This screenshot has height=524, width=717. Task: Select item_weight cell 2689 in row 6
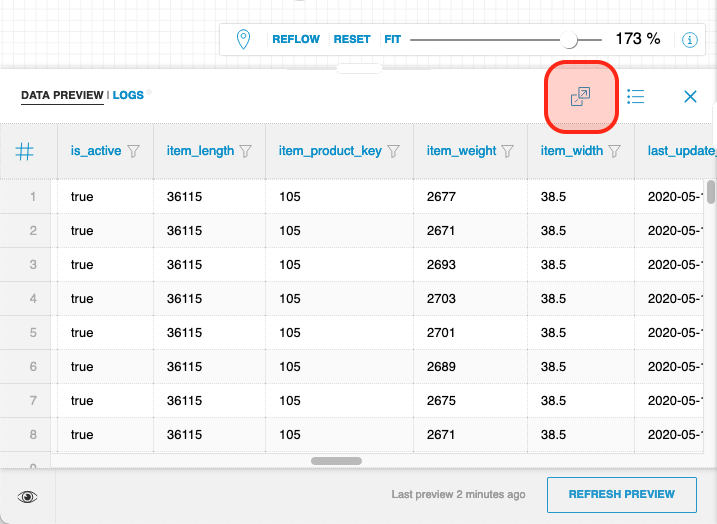pos(441,367)
